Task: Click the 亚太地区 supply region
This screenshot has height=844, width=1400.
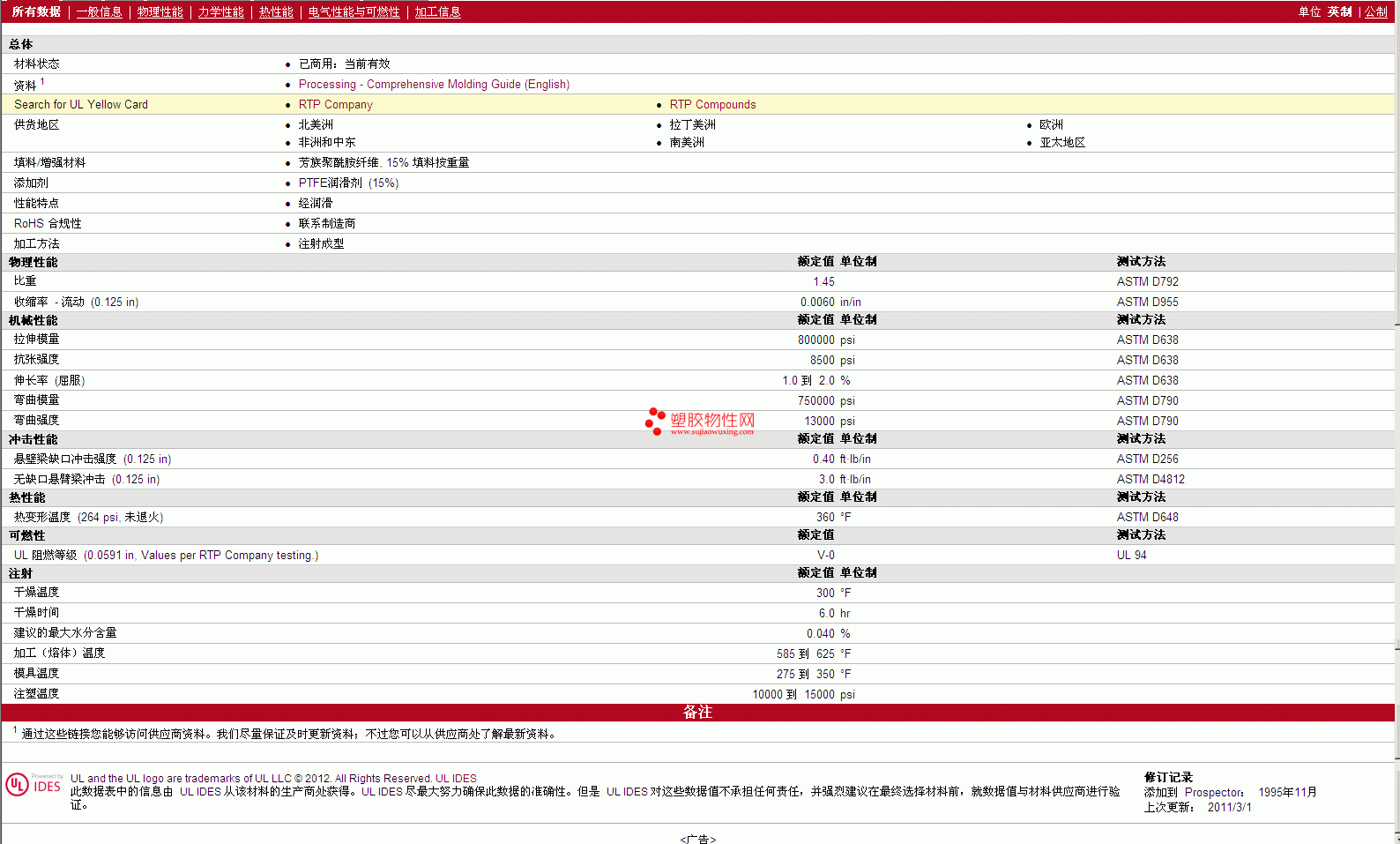Action: 1062,143
